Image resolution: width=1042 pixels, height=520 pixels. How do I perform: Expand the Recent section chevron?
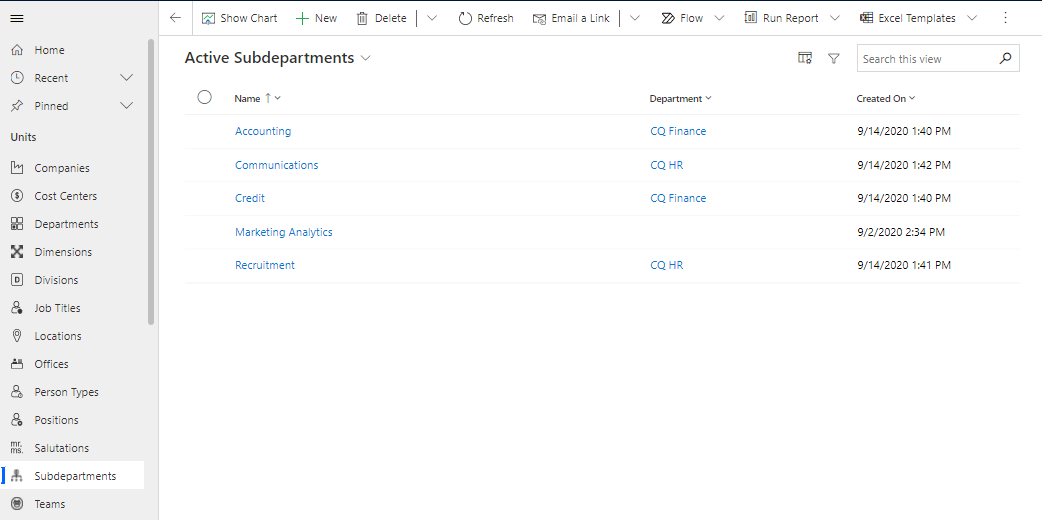coord(126,78)
